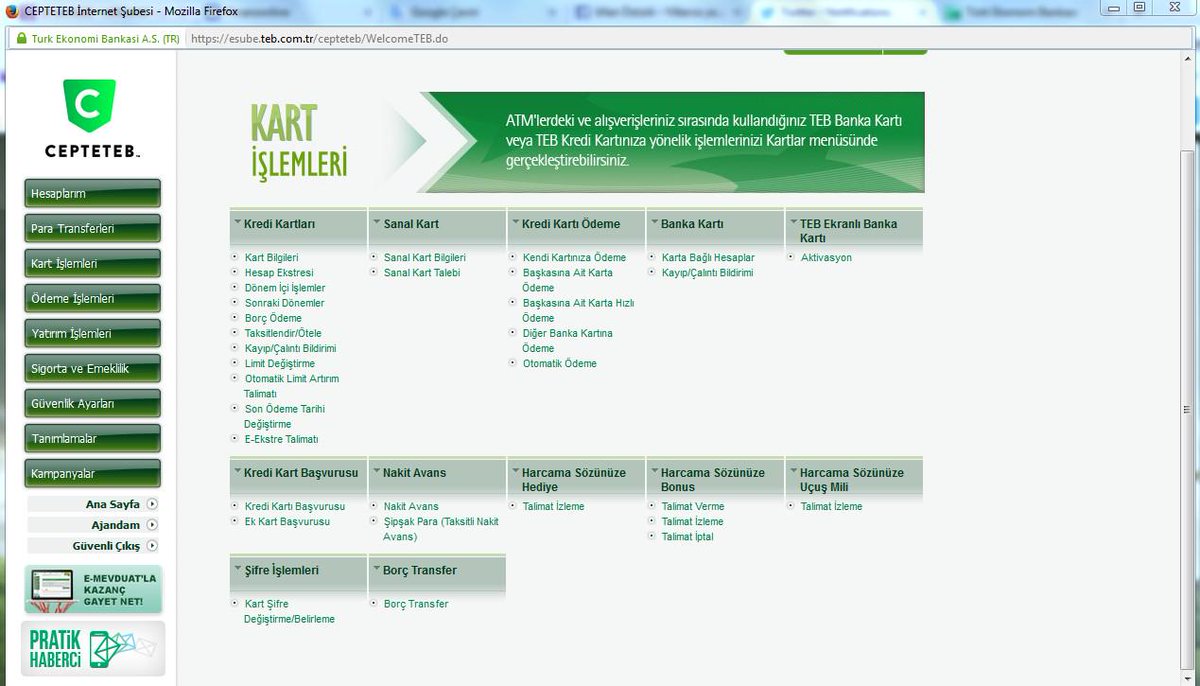Open the Yatırım İşlemleri menu

click(x=93, y=333)
